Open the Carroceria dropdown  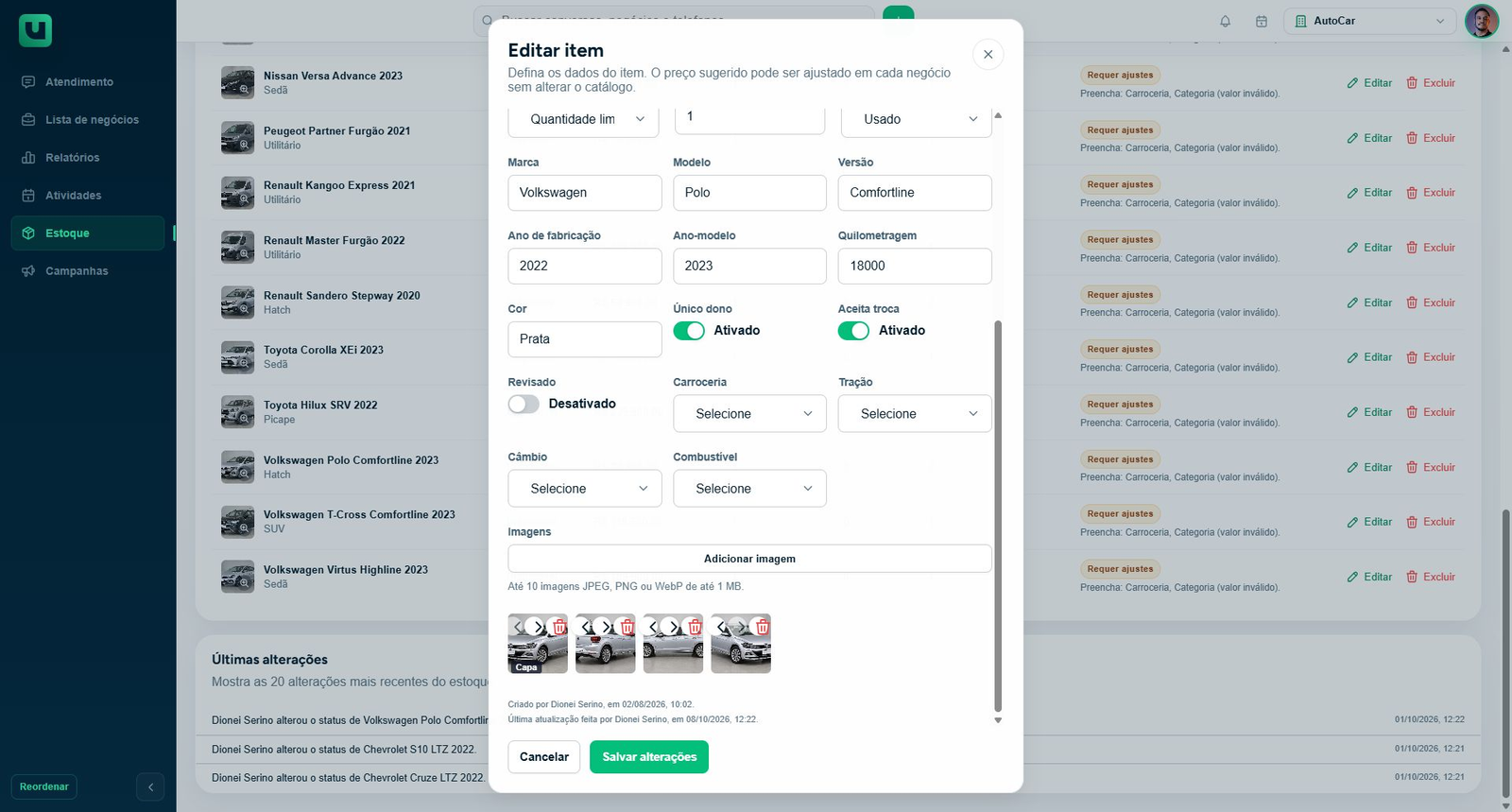749,414
